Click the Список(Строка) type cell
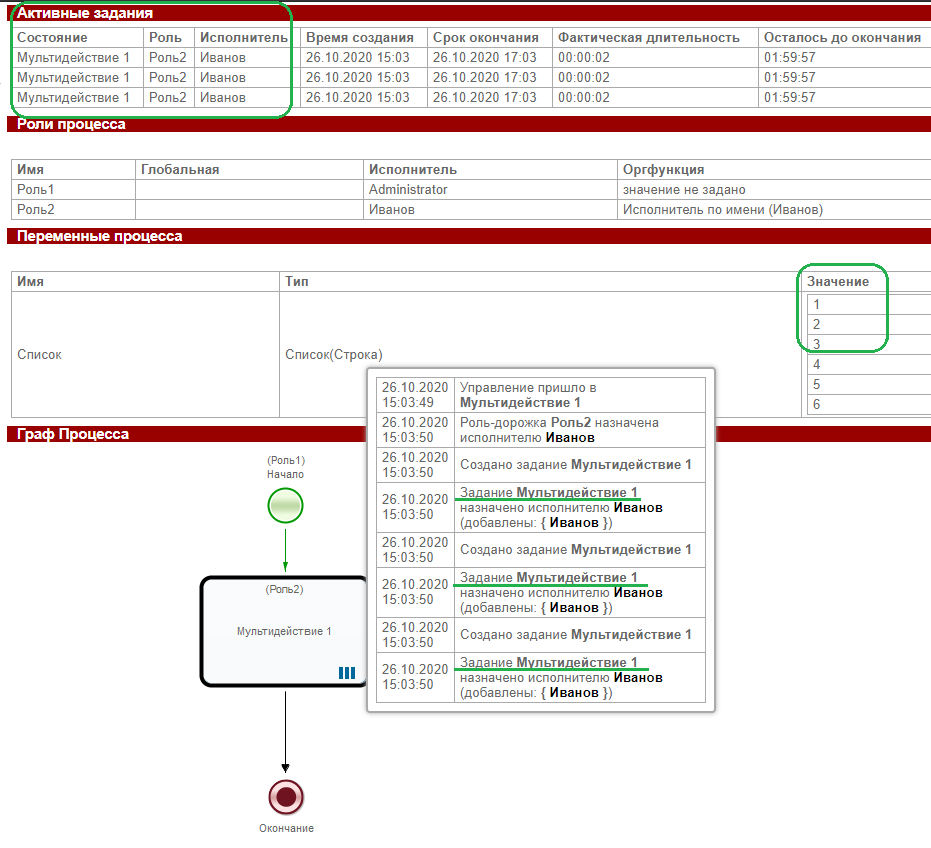Viewport: 931px width, 848px height. 334,355
